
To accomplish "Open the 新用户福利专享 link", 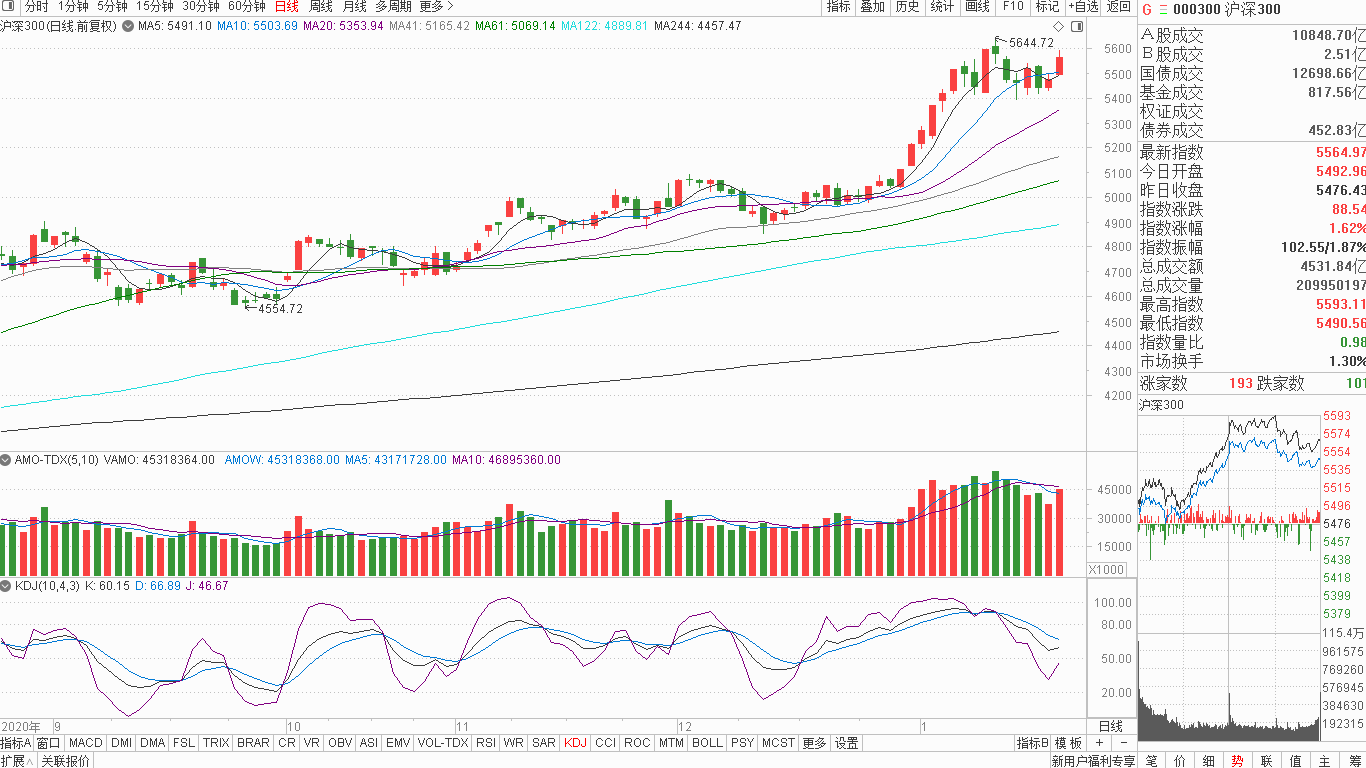I will [1093, 761].
